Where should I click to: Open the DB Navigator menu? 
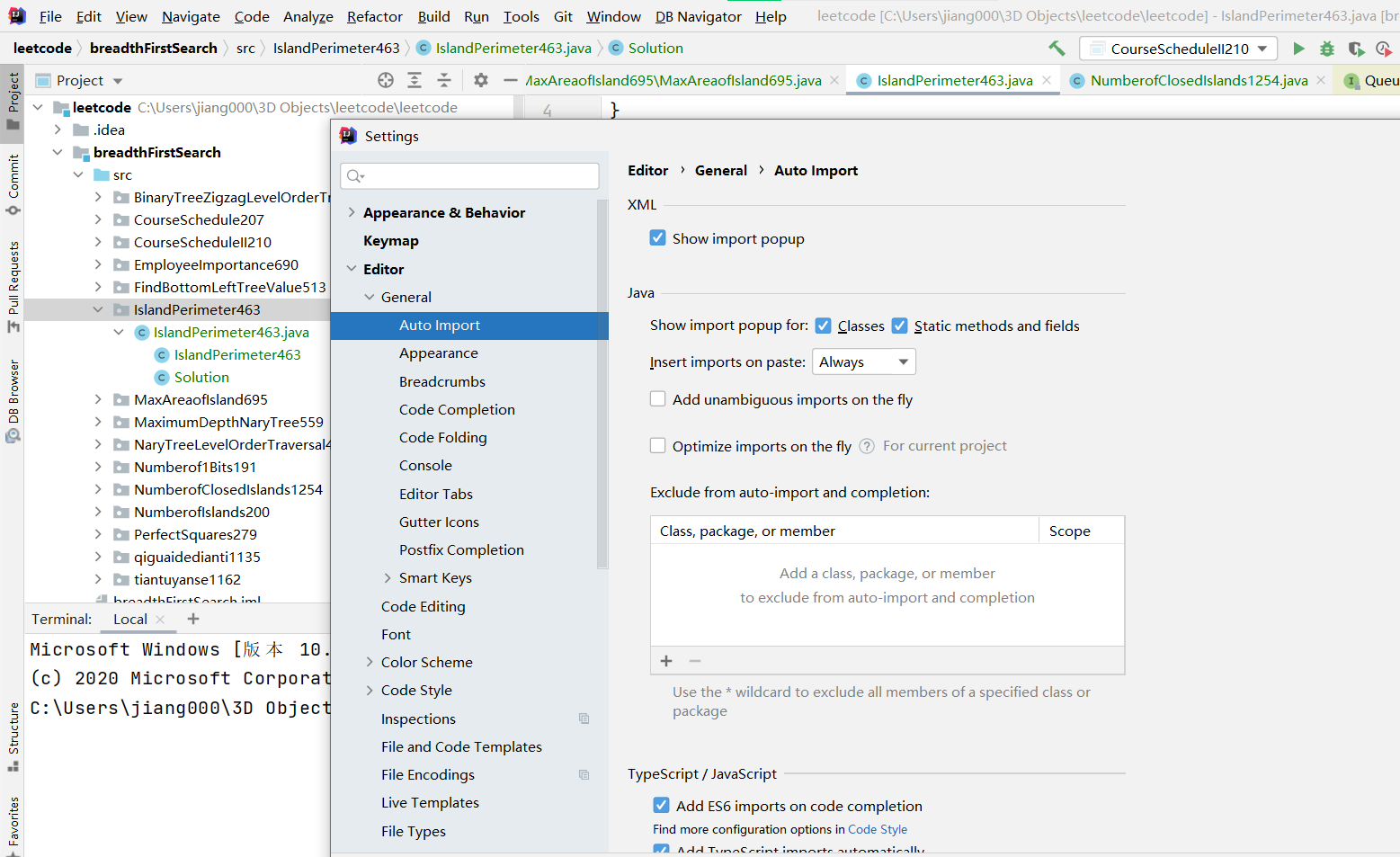(x=699, y=16)
